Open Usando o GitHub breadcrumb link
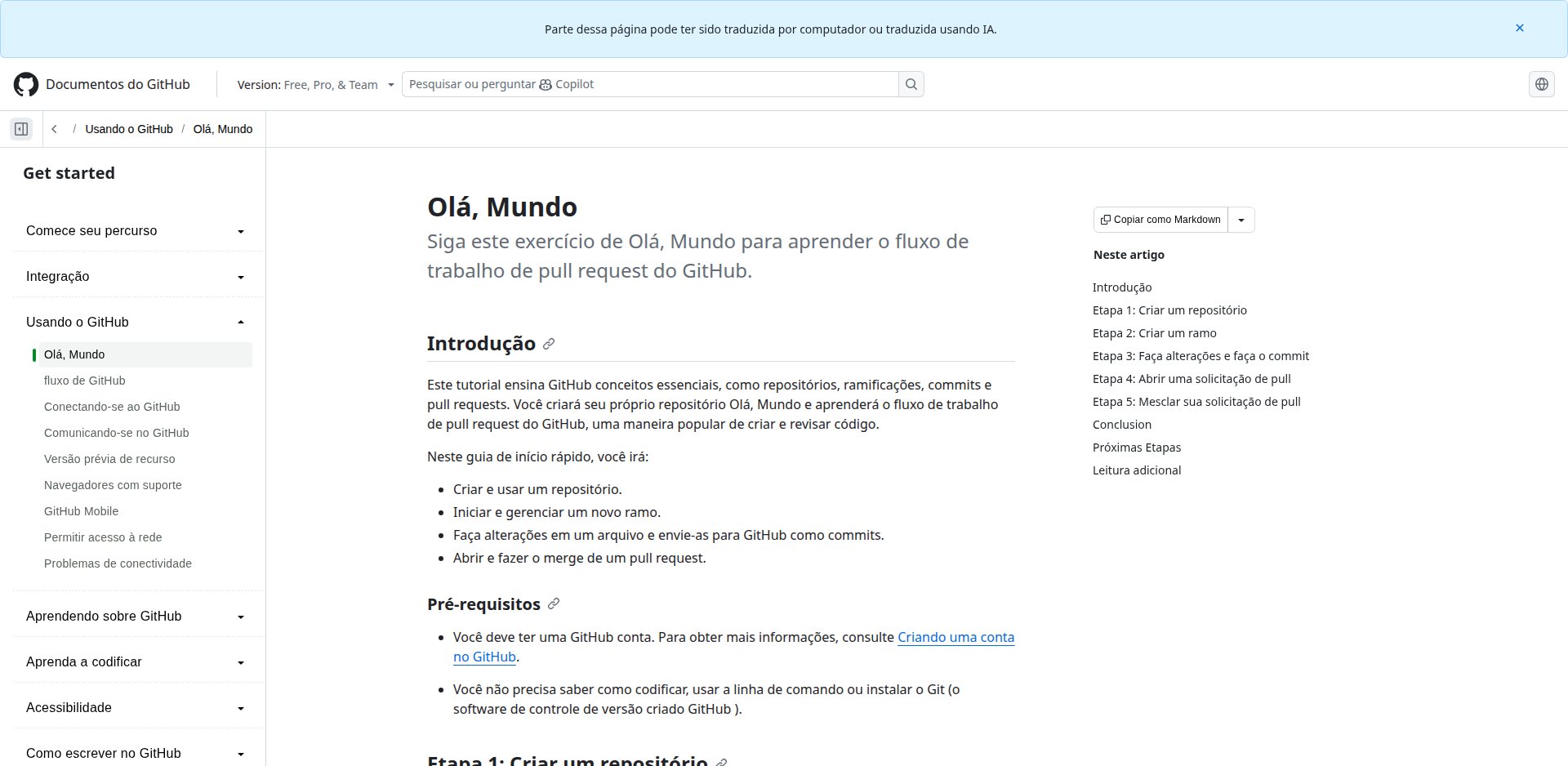 pyautogui.click(x=129, y=129)
